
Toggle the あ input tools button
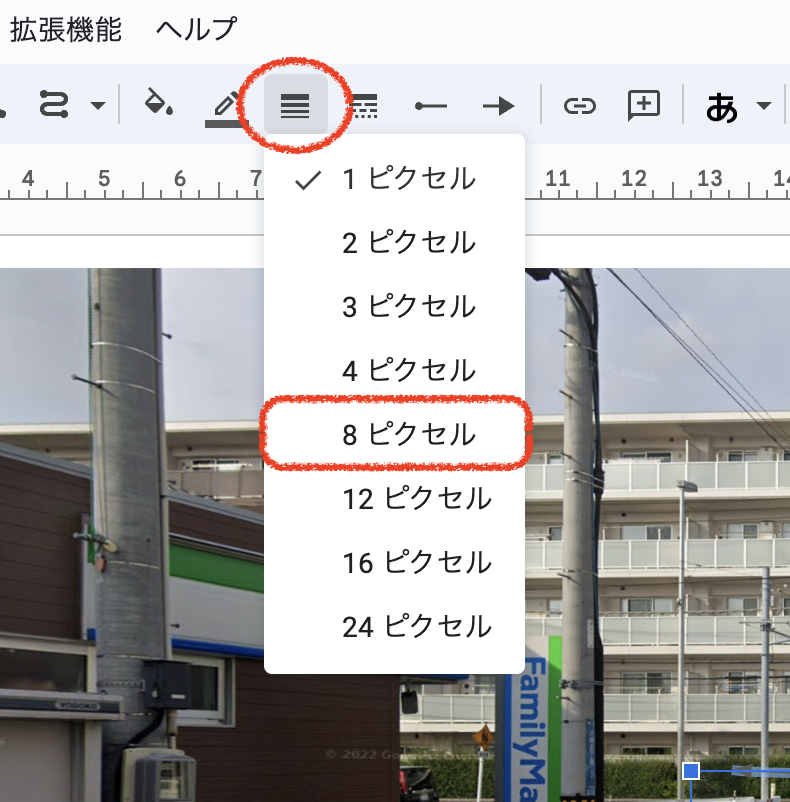tap(722, 106)
